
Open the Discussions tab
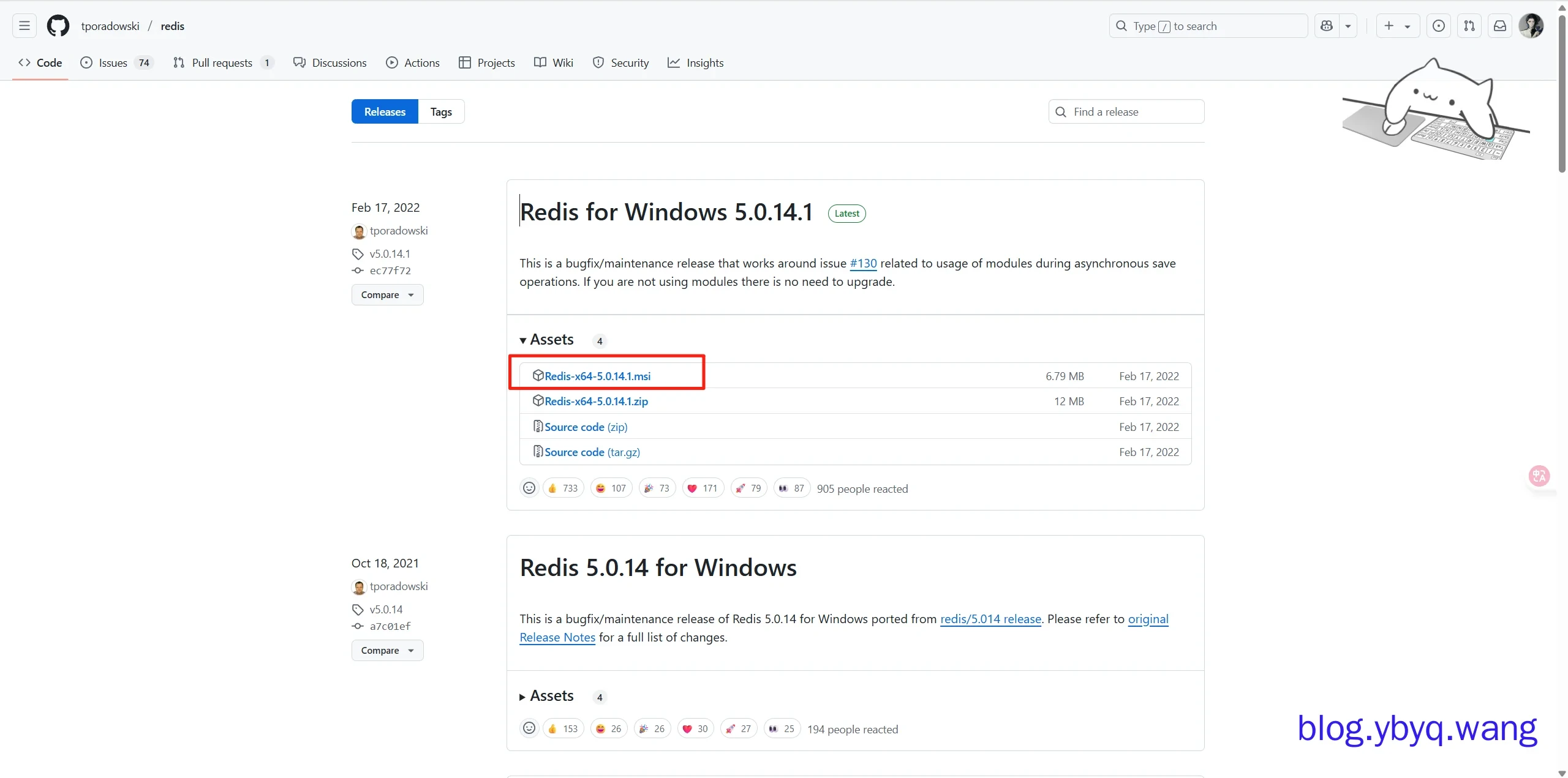pyautogui.click(x=330, y=62)
